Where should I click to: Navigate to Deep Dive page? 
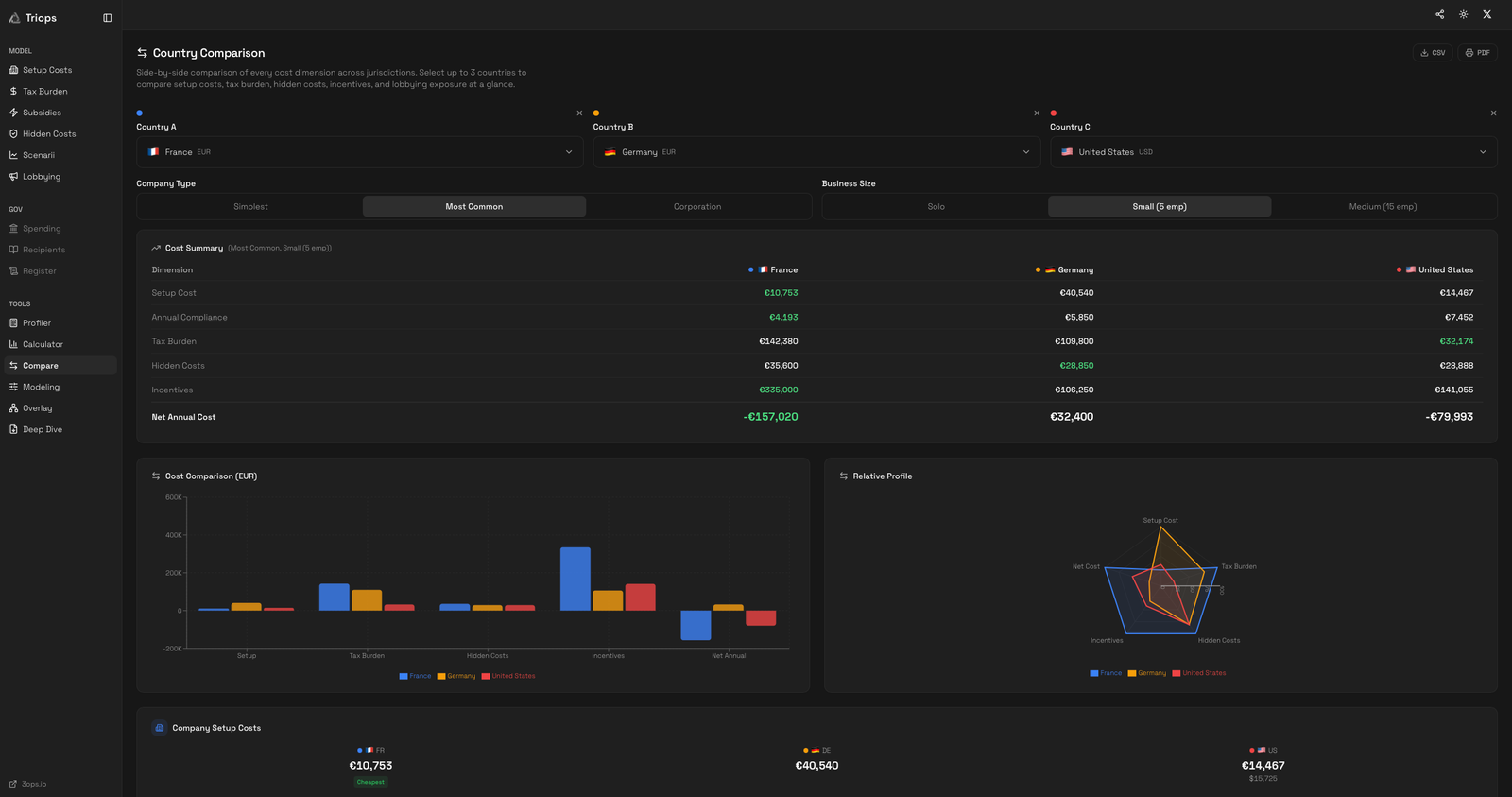pyautogui.click(x=43, y=429)
